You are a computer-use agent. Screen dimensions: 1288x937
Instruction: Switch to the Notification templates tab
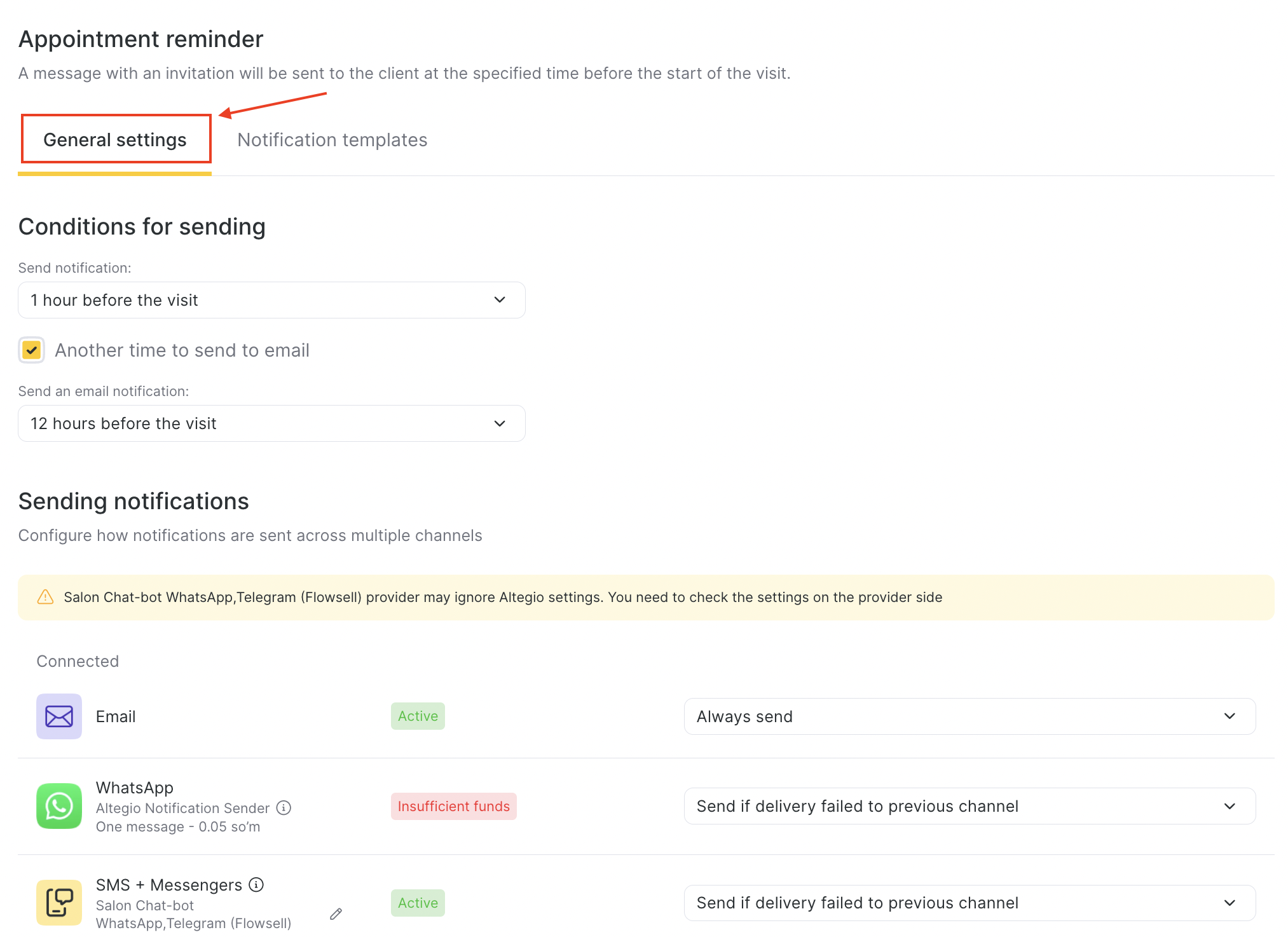(x=332, y=140)
